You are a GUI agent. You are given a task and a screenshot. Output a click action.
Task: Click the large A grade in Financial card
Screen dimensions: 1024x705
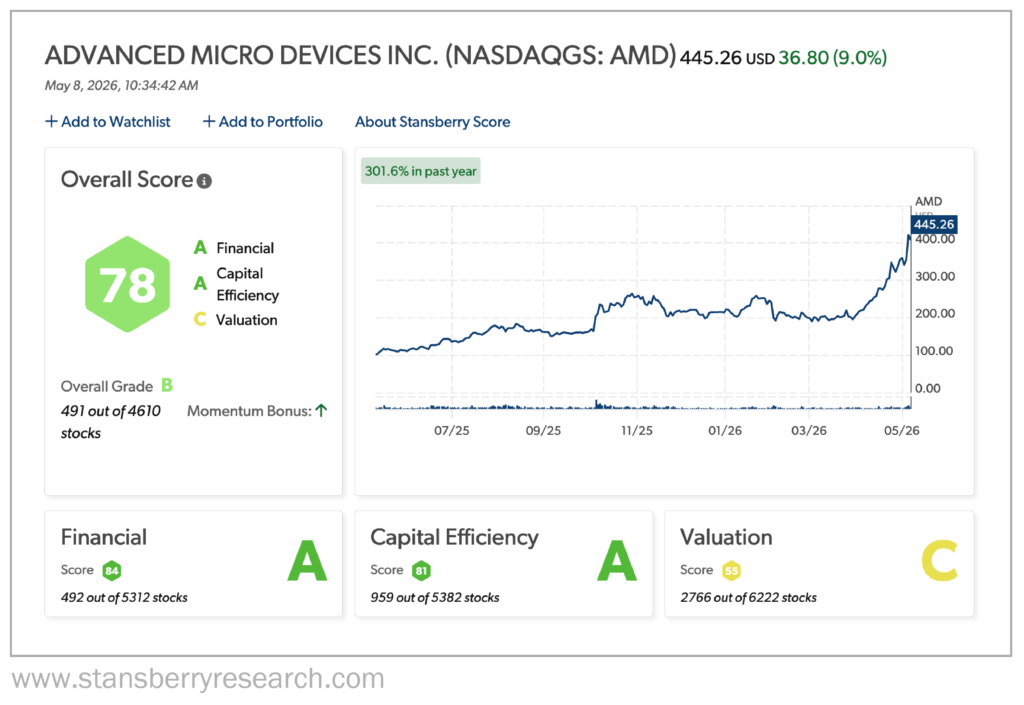tap(307, 561)
